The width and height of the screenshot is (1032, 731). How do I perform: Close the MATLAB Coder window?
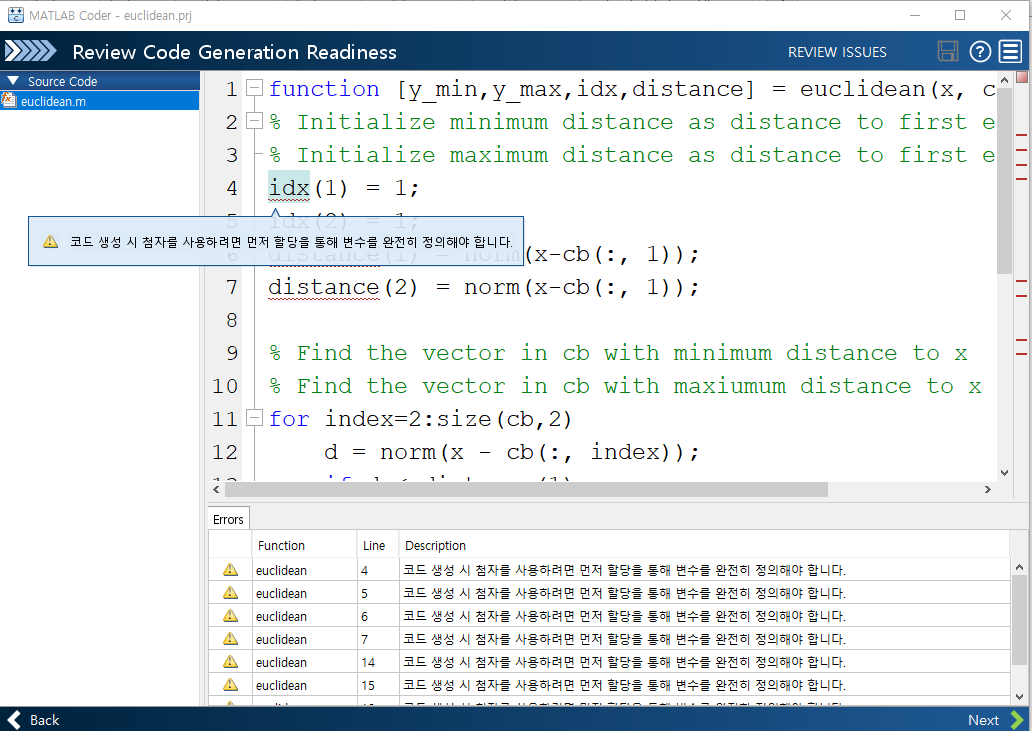1006,15
